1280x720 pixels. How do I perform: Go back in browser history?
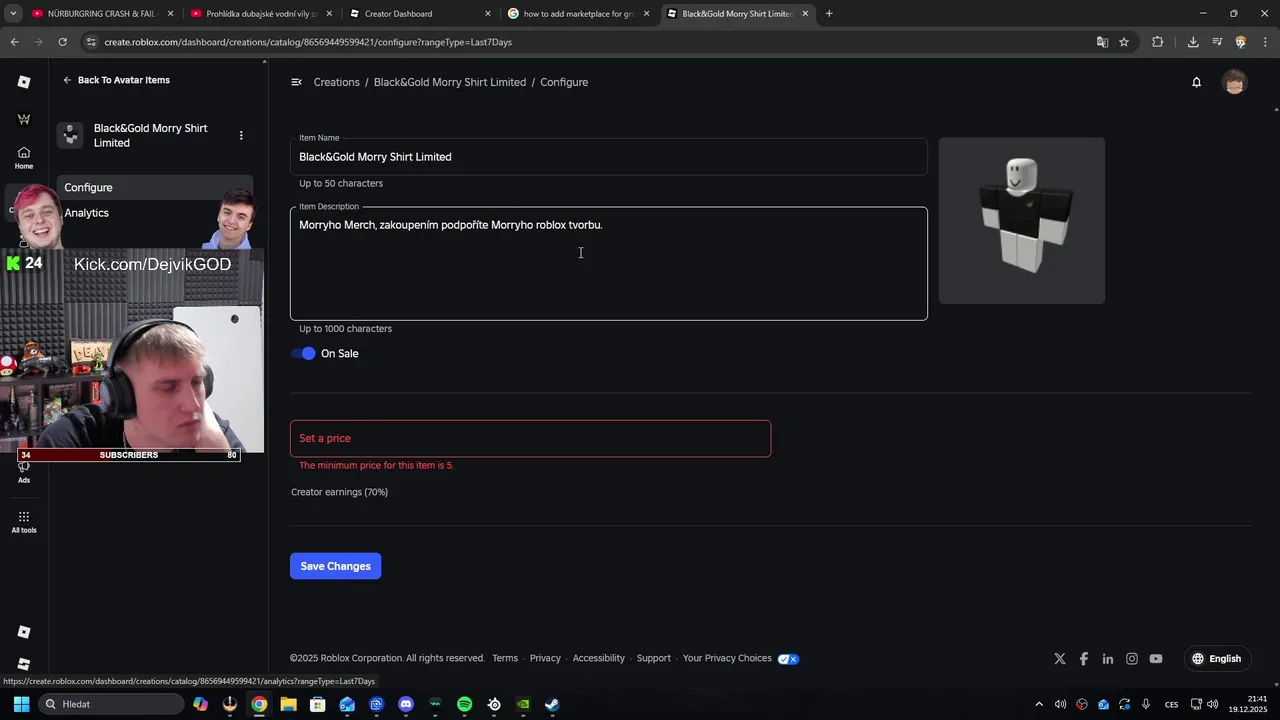point(14,42)
